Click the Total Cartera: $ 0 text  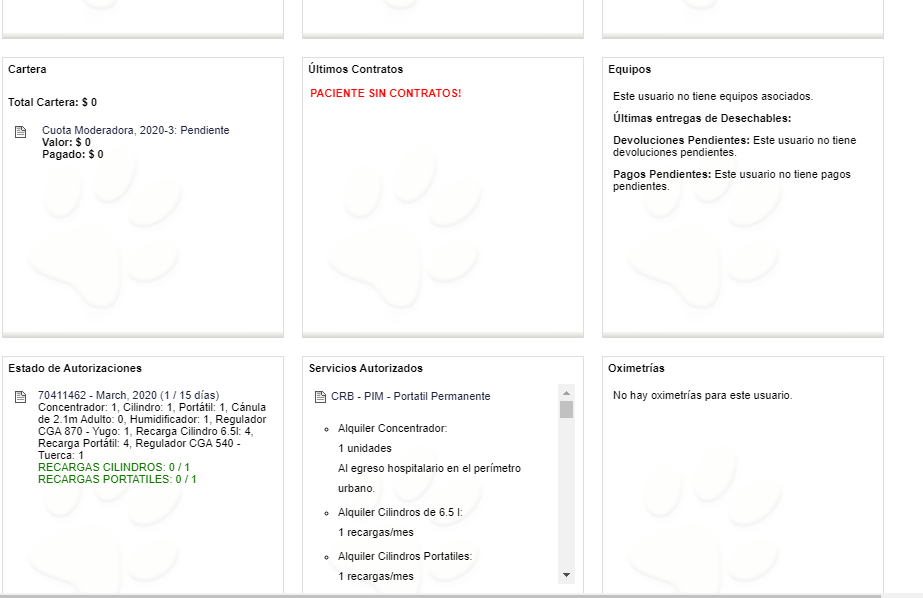pyautogui.click(x=52, y=102)
